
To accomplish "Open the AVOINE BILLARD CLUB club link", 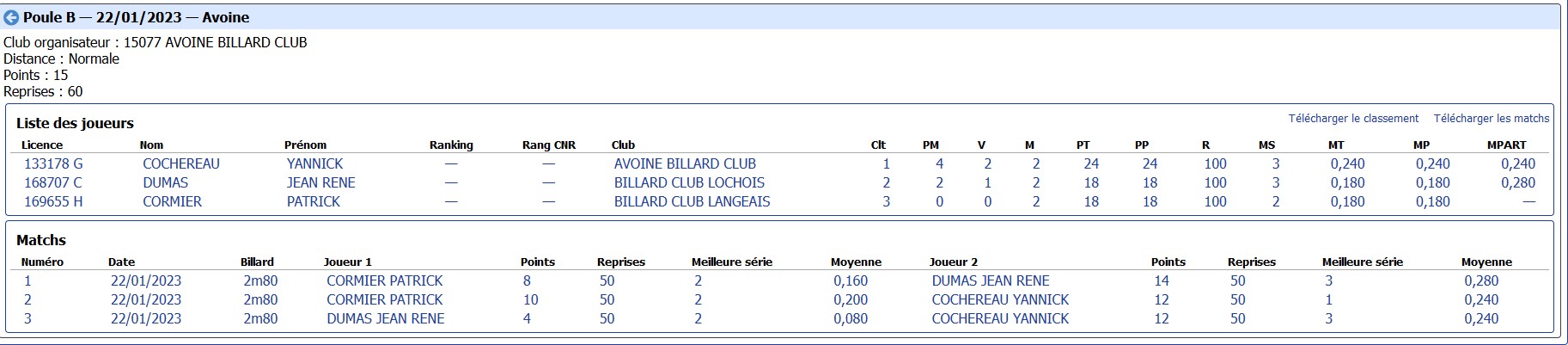I will pyautogui.click(x=685, y=163).
